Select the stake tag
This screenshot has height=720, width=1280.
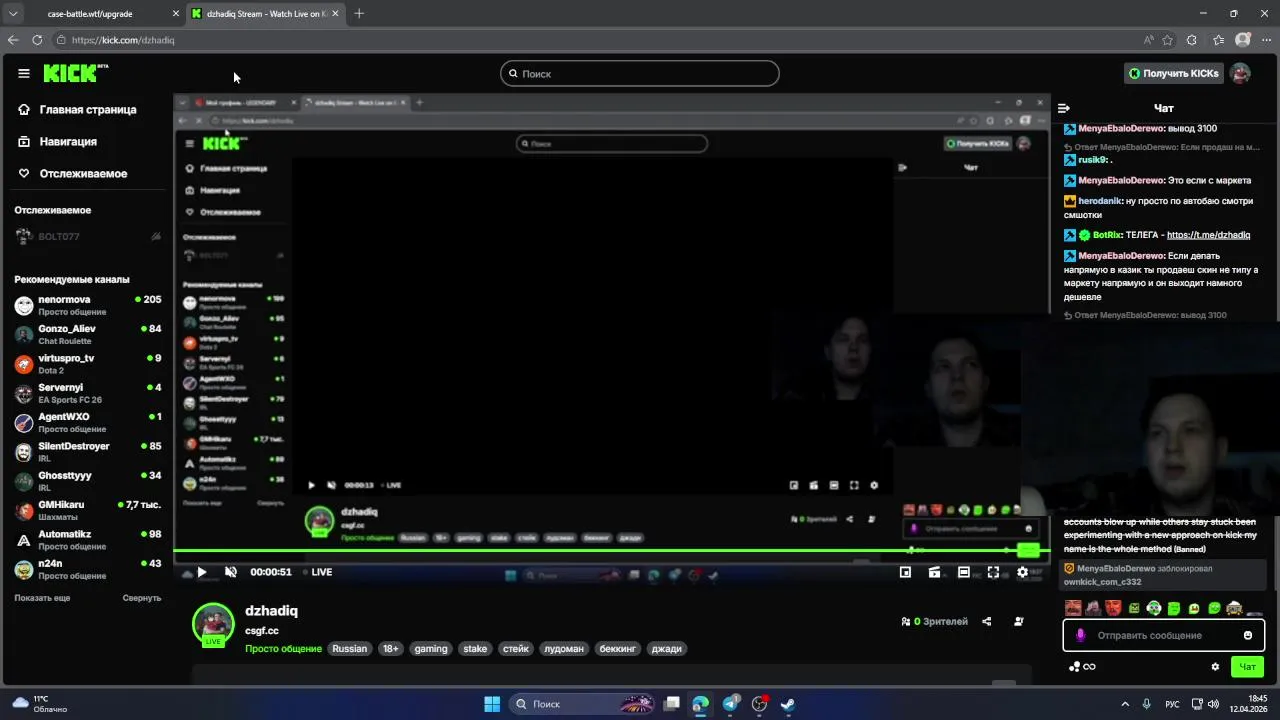(x=475, y=649)
